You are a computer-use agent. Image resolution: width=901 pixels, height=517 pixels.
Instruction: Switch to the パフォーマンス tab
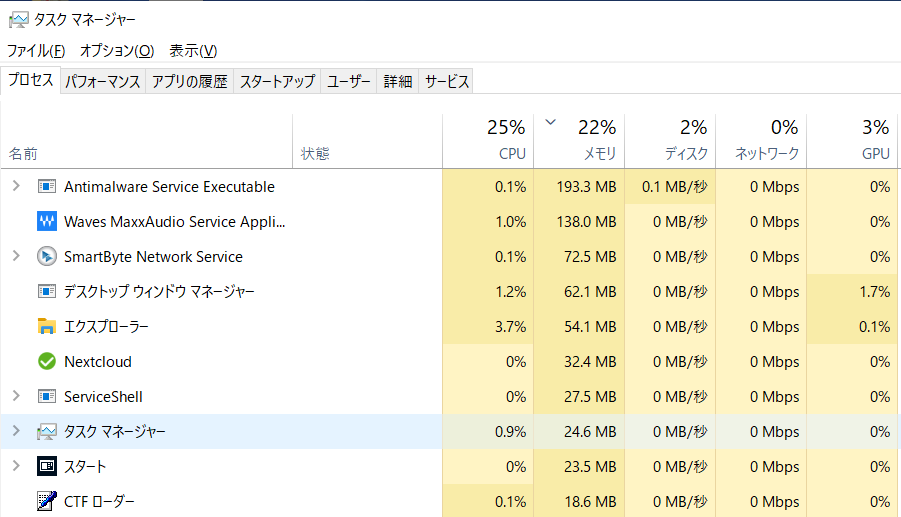pyautogui.click(x=102, y=82)
